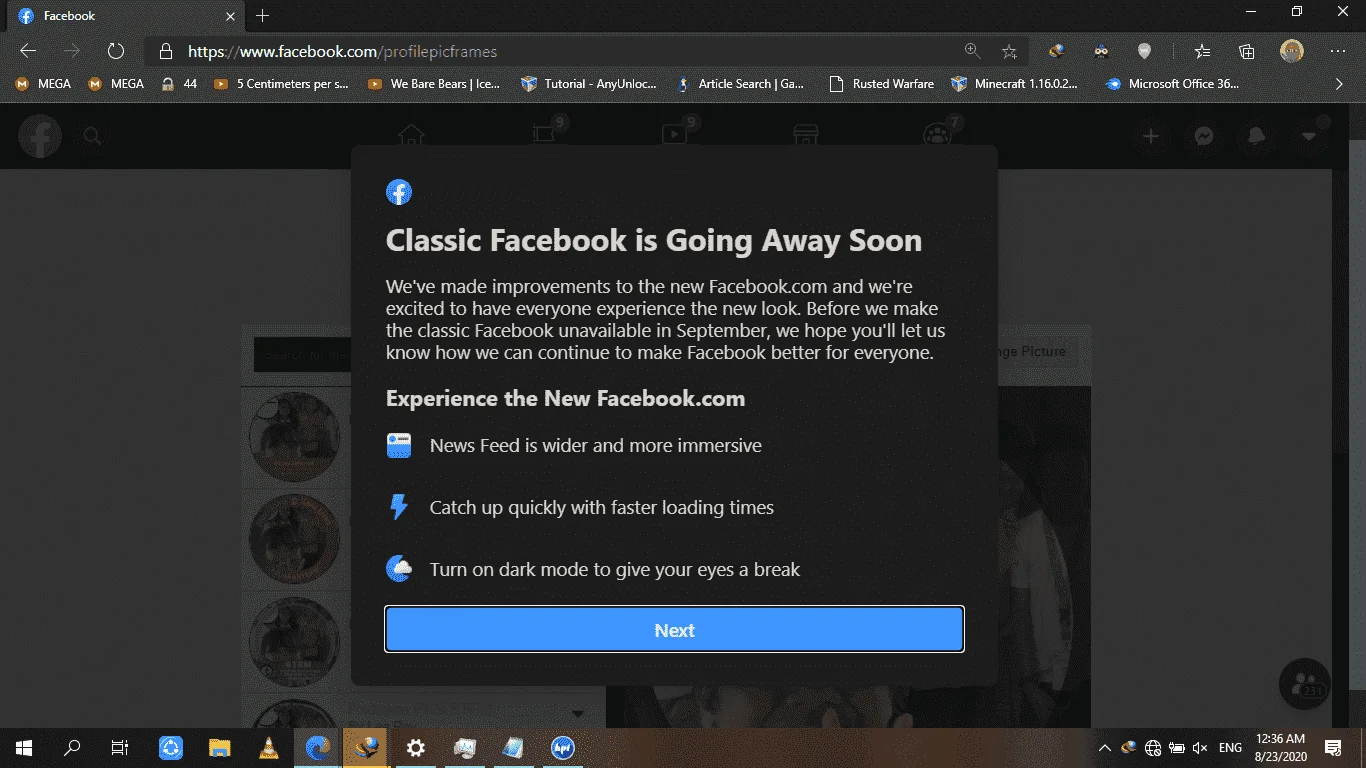Open Microsoft Office 36... bookmark
The height and width of the screenshot is (768, 1366).
pyautogui.click(x=1173, y=84)
